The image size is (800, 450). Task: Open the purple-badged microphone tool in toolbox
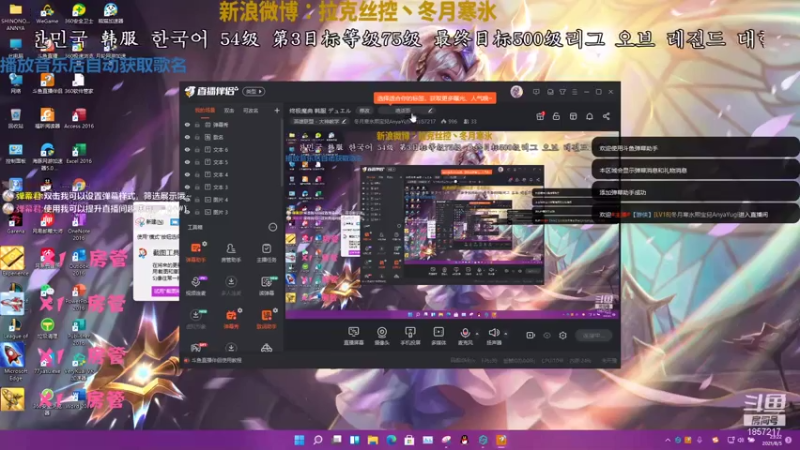pos(196,285)
